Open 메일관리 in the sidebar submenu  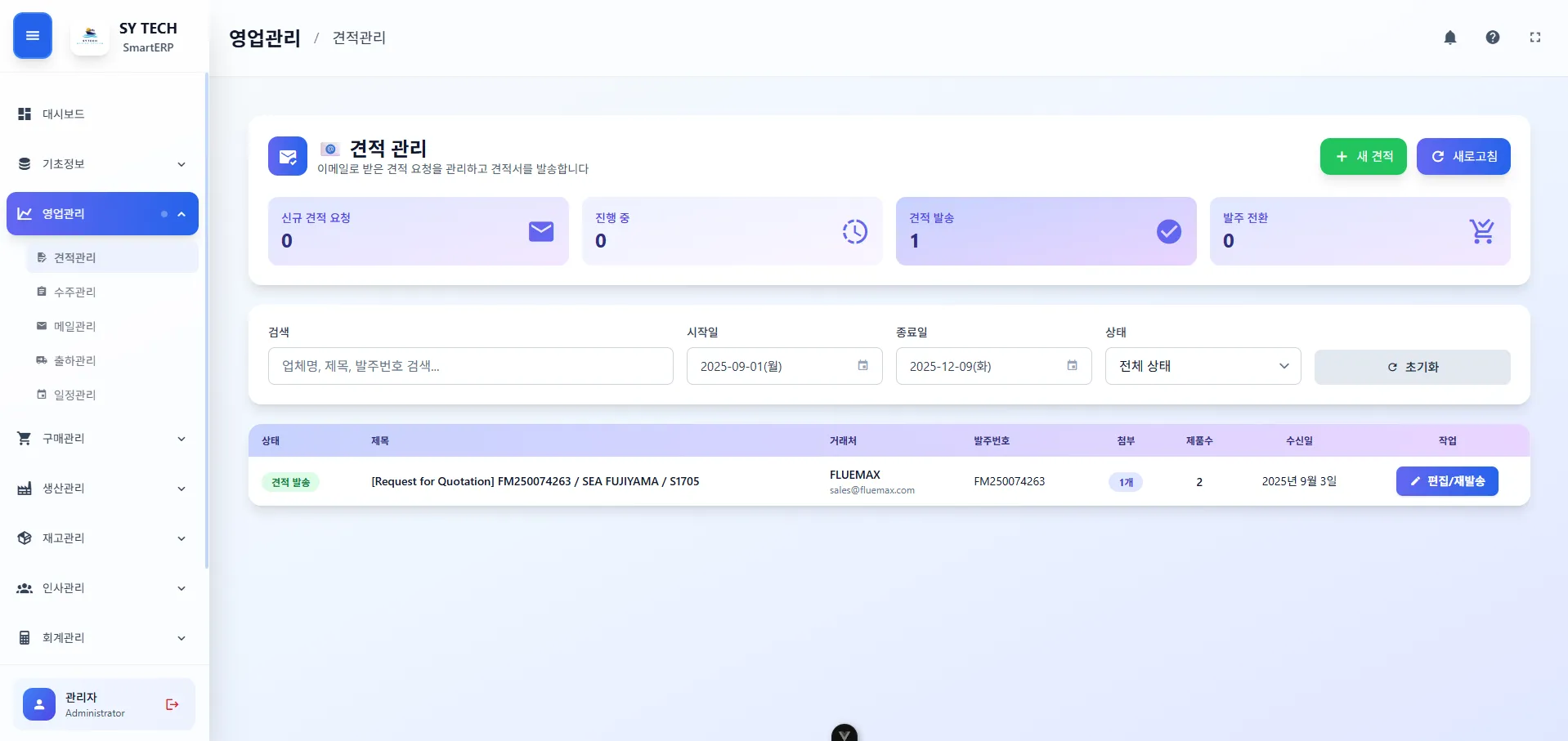(113, 326)
